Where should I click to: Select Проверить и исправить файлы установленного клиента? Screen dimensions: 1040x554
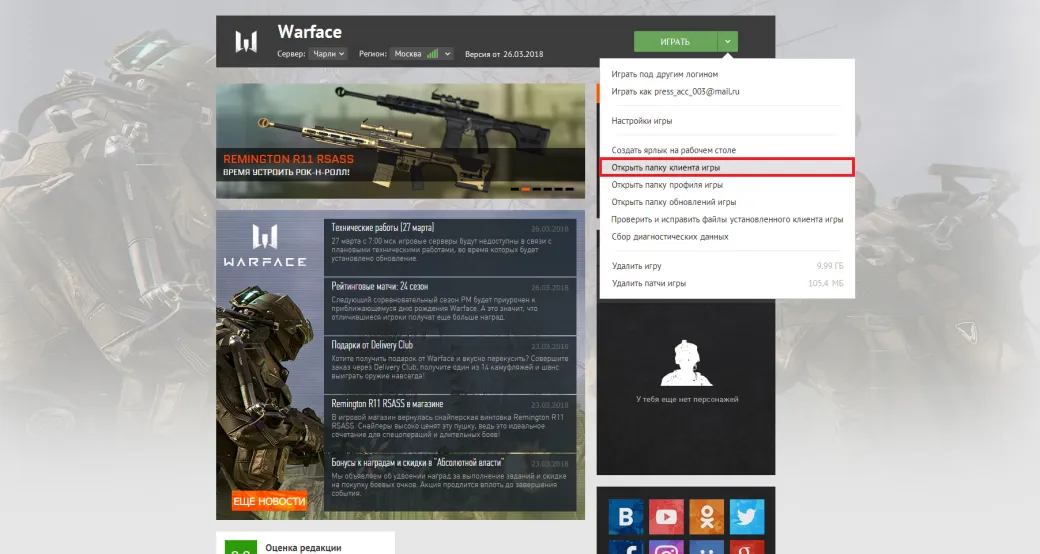727,219
